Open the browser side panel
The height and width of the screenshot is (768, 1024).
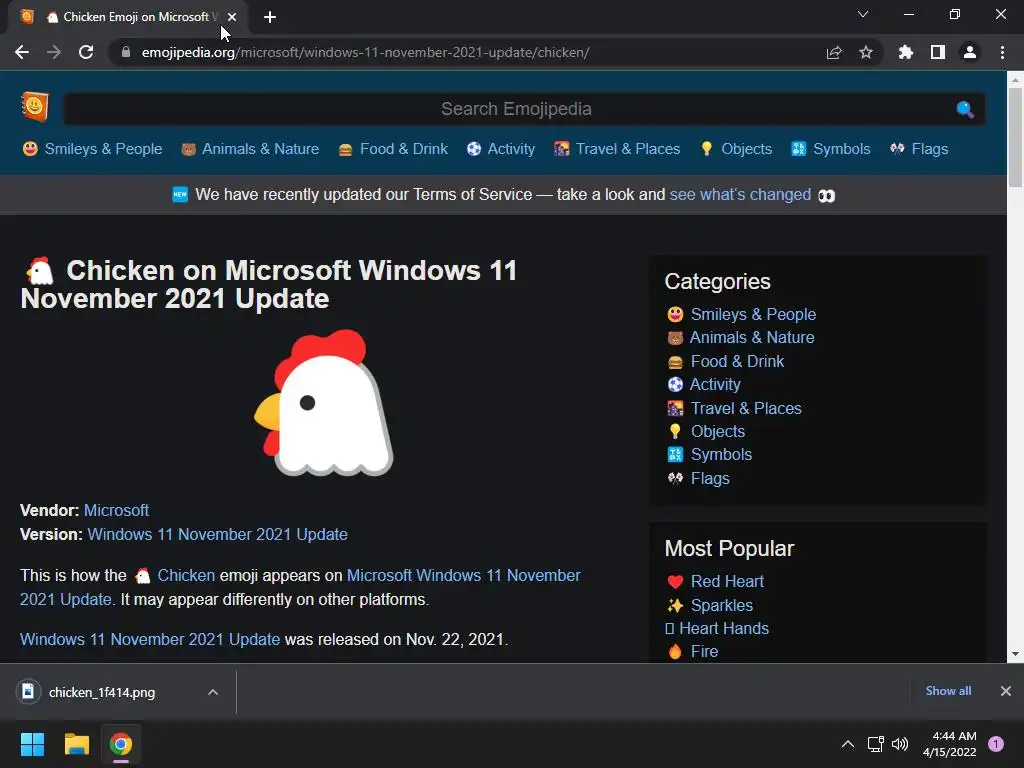(938, 52)
